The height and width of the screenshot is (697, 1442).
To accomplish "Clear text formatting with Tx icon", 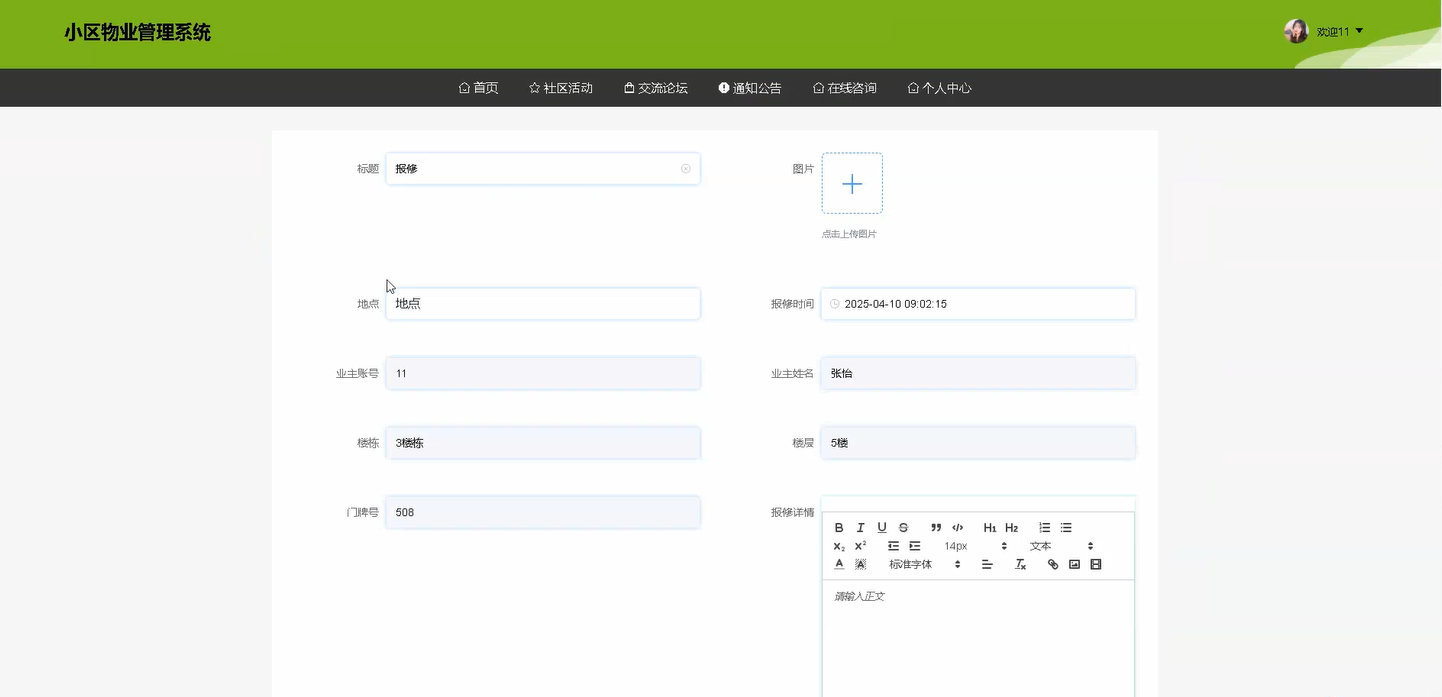I will pos(1020,564).
